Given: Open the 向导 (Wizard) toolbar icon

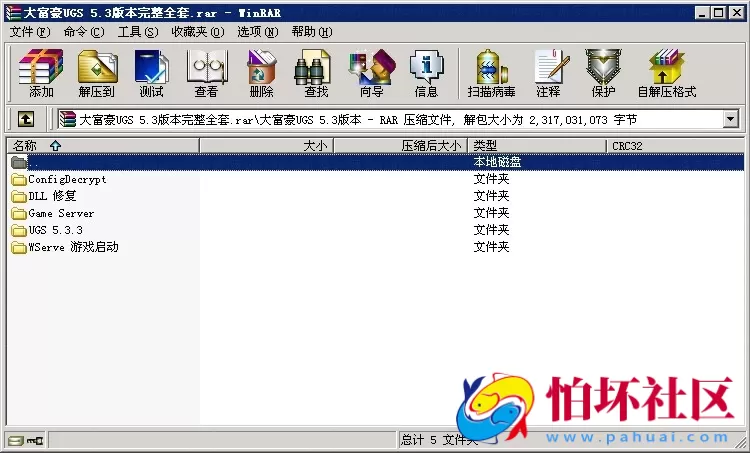Looking at the screenshot, I should coord(372,73).
